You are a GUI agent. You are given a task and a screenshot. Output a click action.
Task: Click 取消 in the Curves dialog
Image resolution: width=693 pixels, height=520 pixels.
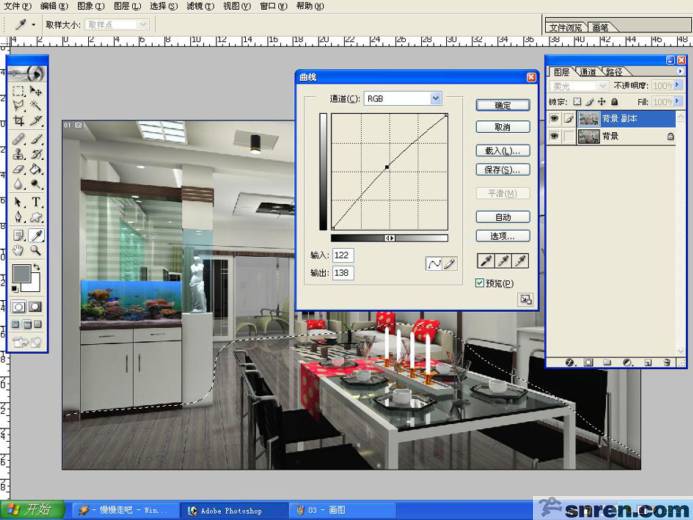point(503,127)
